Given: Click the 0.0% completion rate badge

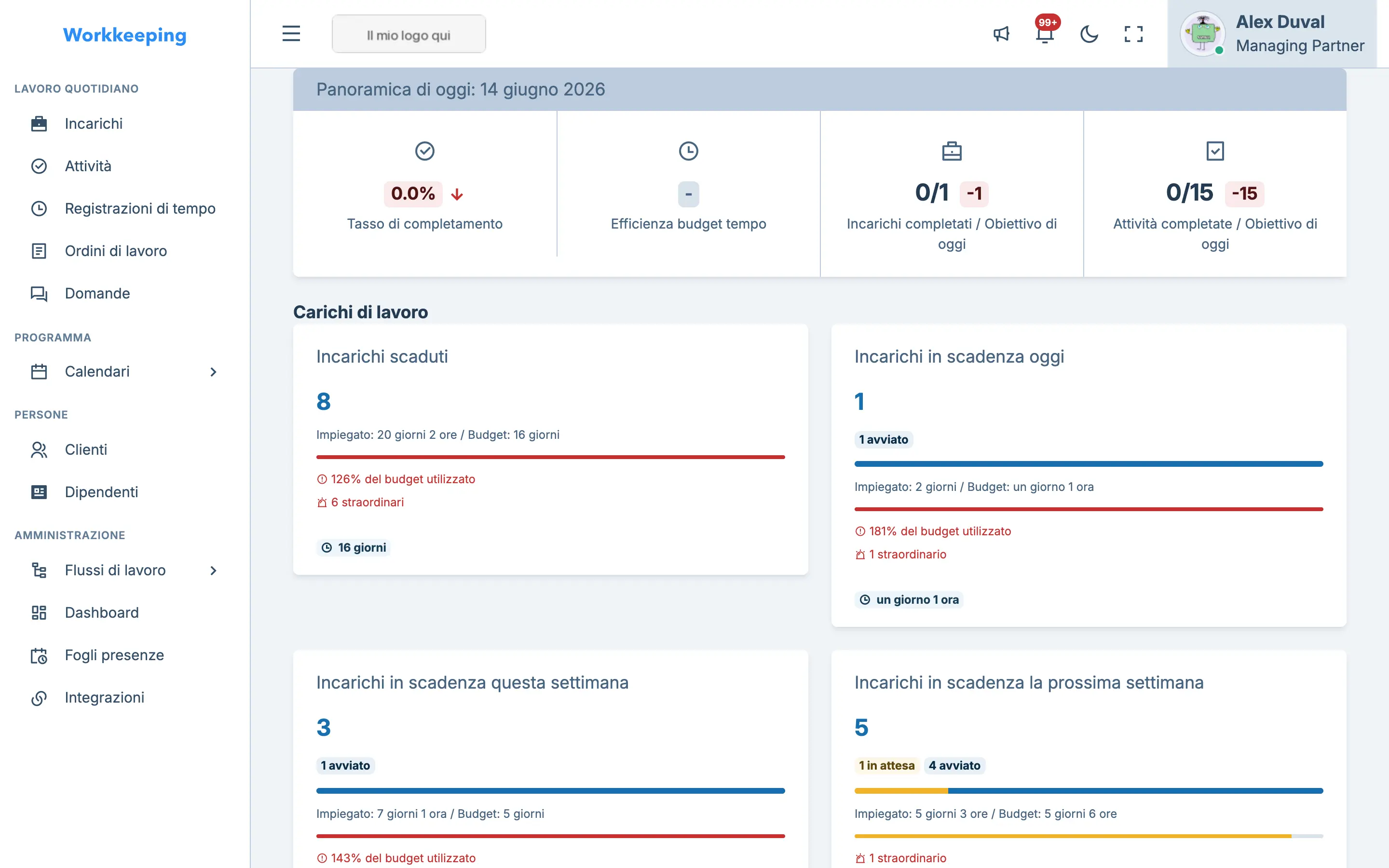Looking at the screenshot, I should click(x=413, y=193).
